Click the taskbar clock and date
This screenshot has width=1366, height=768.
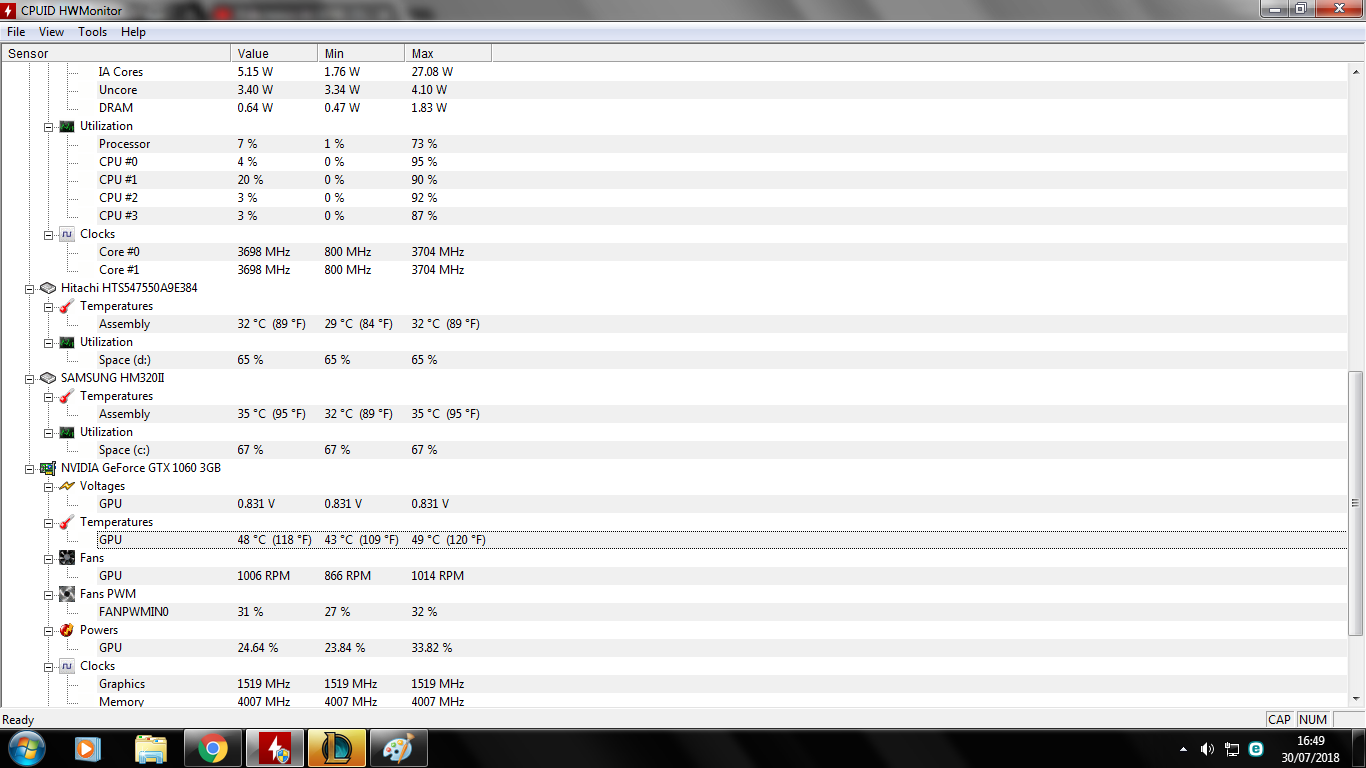pyautogui.click(x=1311, y=749)
